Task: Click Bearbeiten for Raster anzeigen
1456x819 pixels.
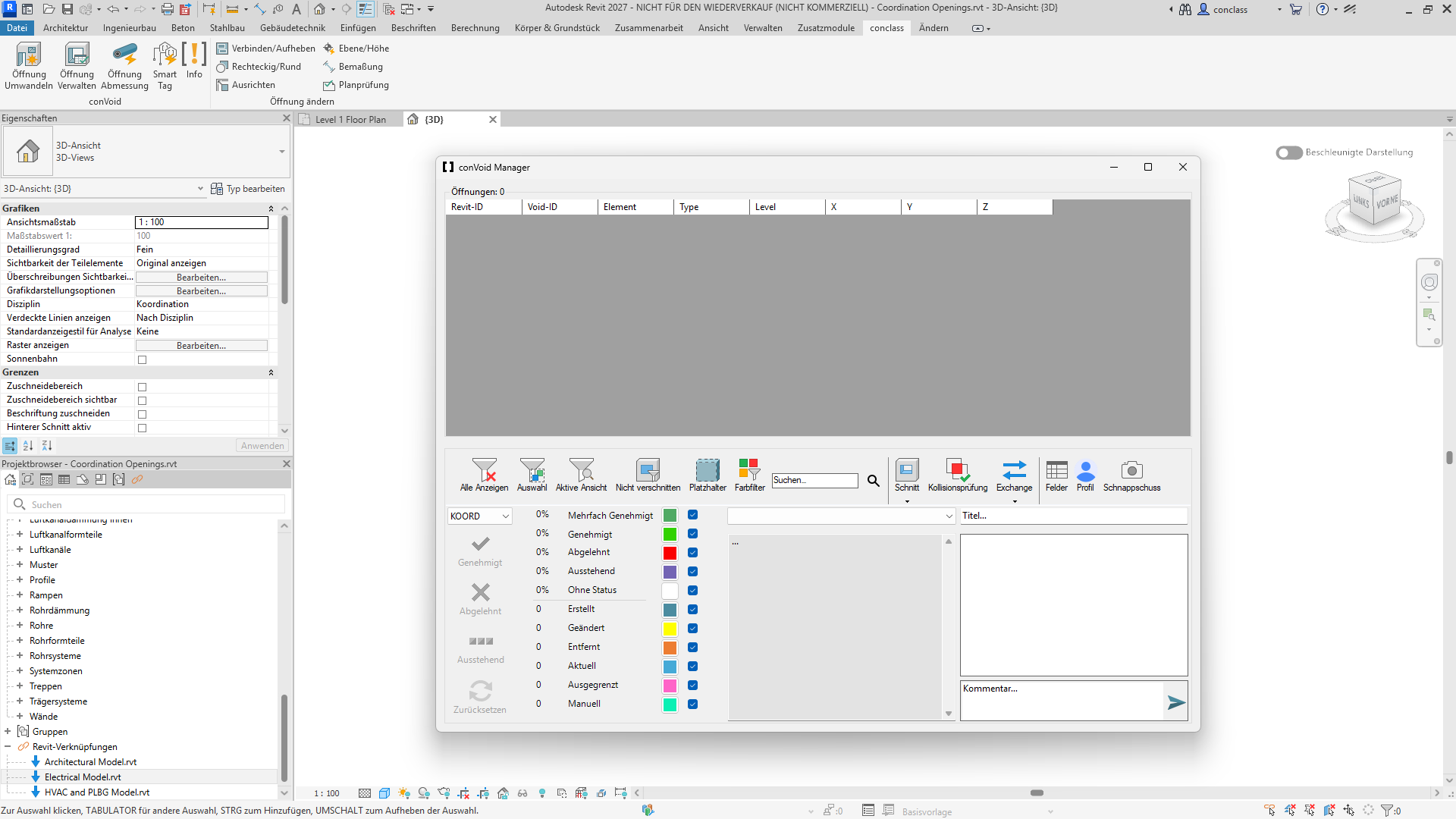Action: point(201,346)
